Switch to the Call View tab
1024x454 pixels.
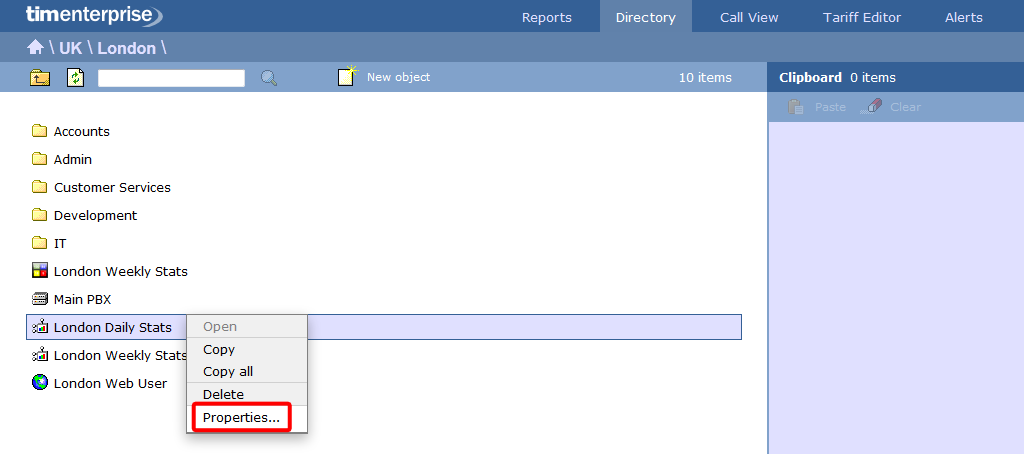pos(749,17)
